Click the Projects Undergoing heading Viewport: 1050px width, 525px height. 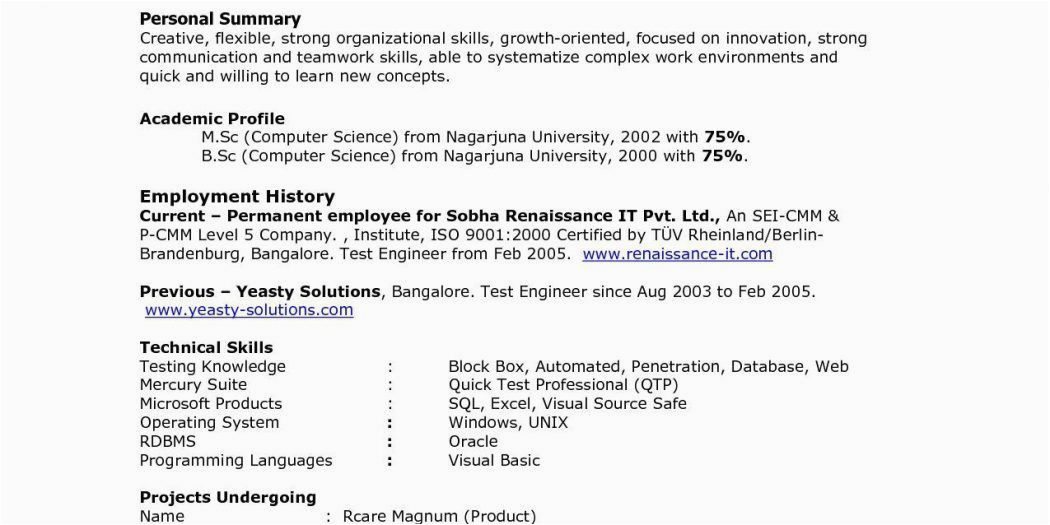(228, 497)
